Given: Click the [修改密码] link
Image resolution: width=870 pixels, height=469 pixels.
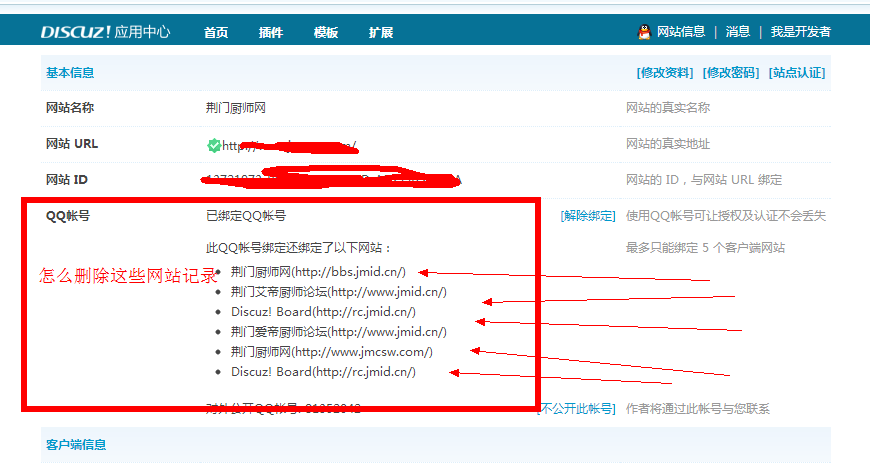Looking at the screenshot, I should click(x=731, y=73).
